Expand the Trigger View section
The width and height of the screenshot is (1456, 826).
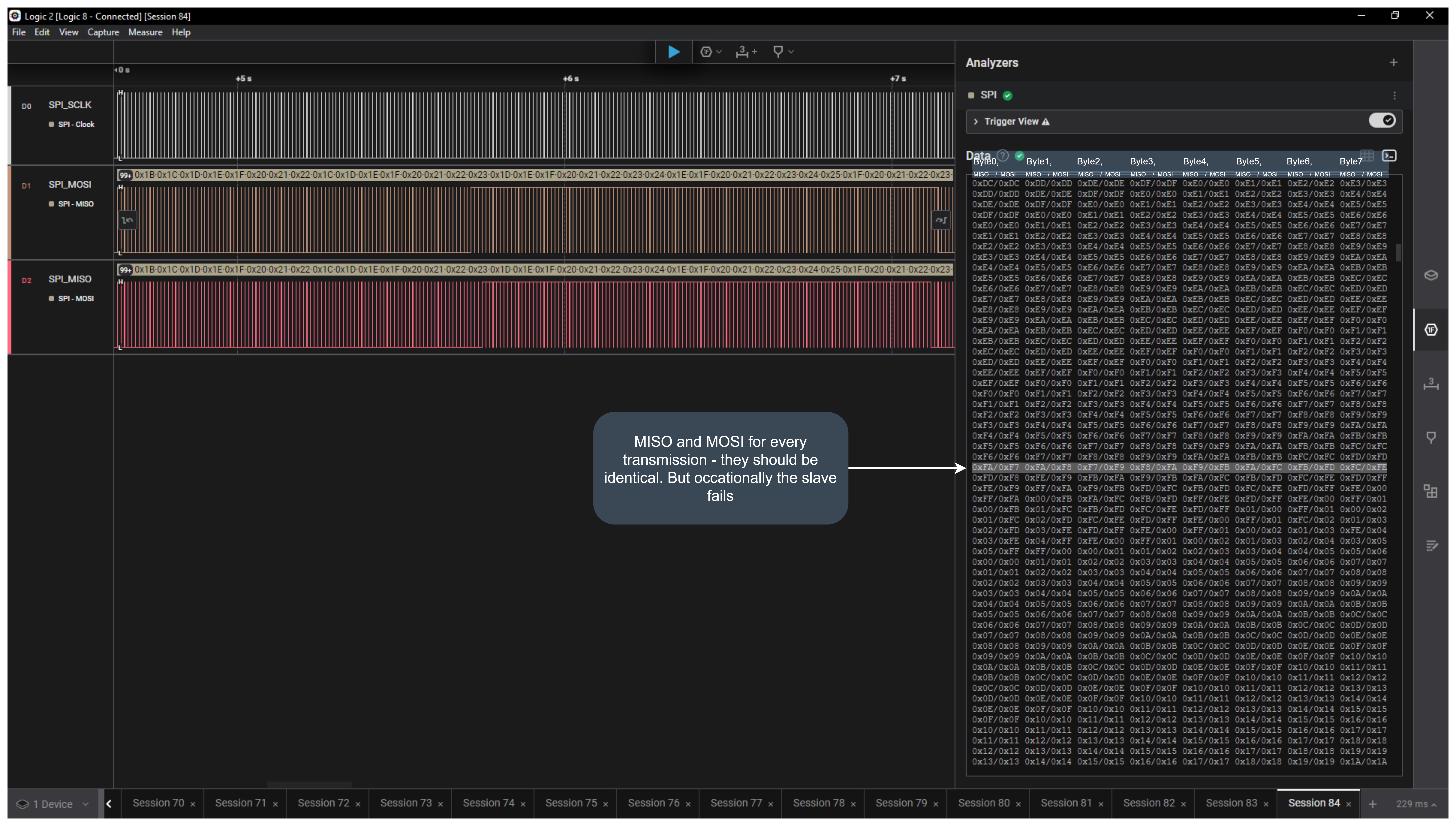[x=976, y=121]
